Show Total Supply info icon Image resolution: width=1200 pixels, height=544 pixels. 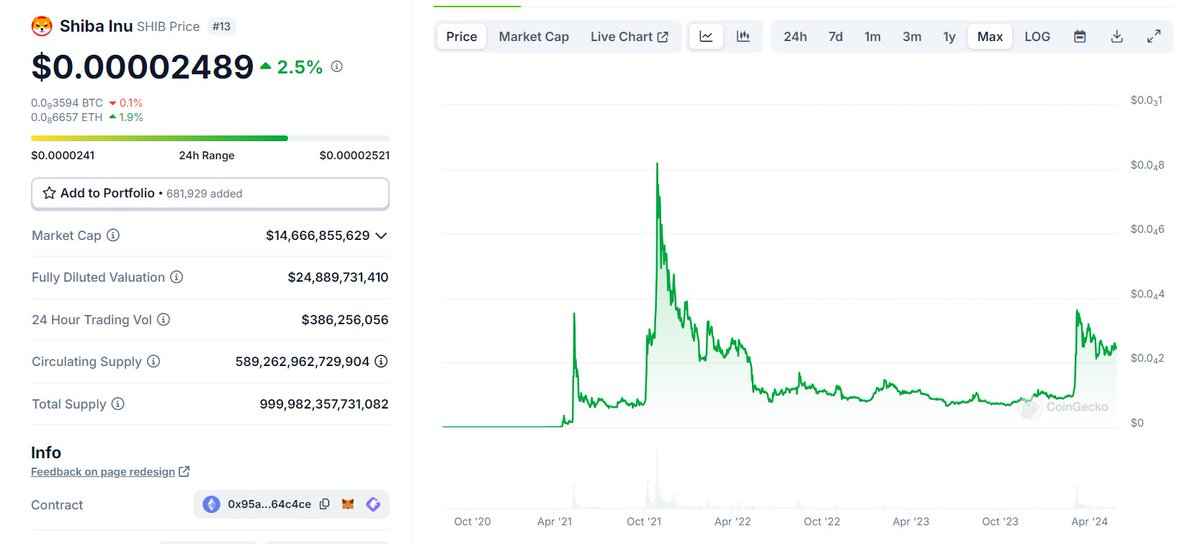point(118,404)
